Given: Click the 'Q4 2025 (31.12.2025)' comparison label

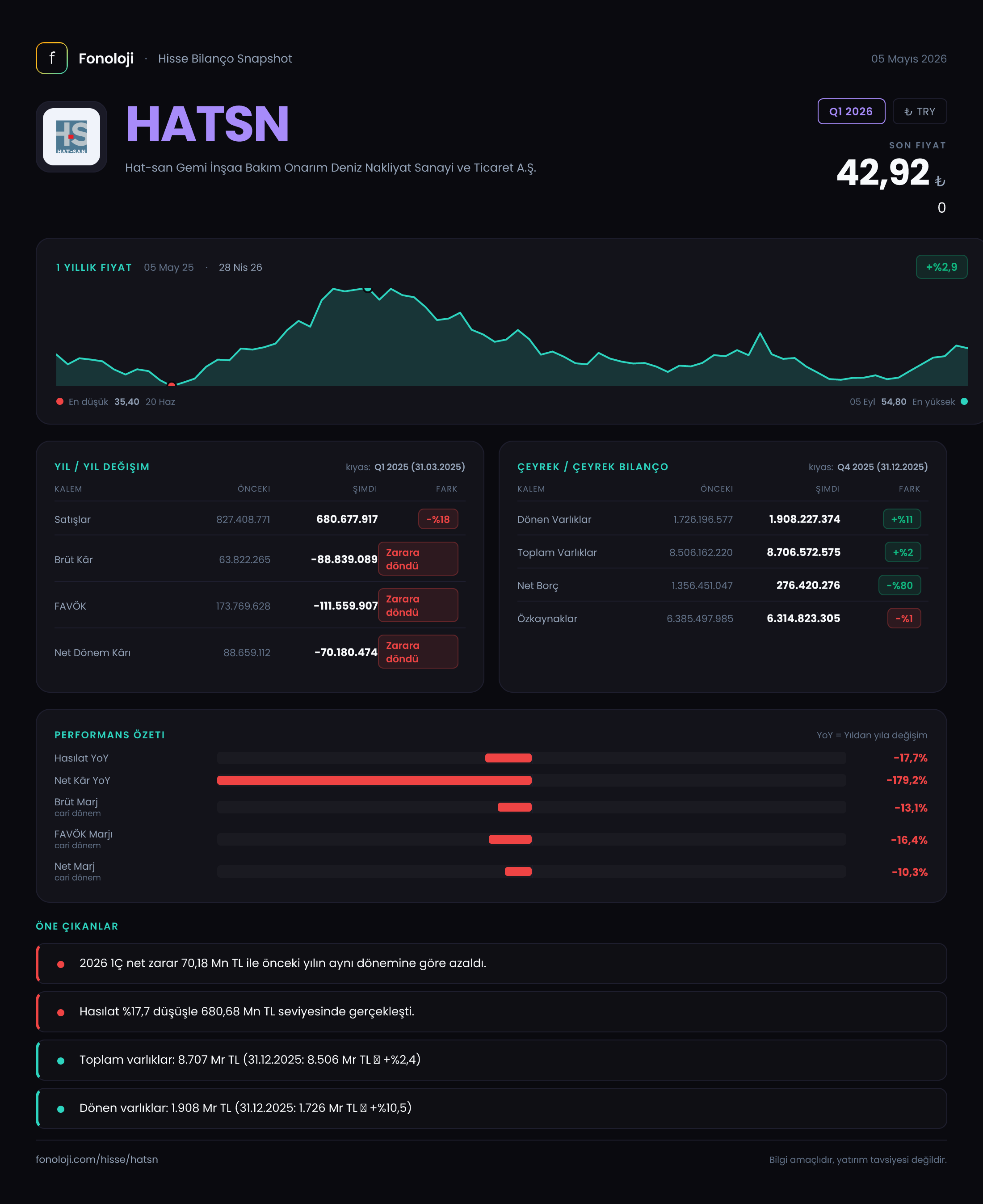Looking at the screenshot, I should 882,467.
